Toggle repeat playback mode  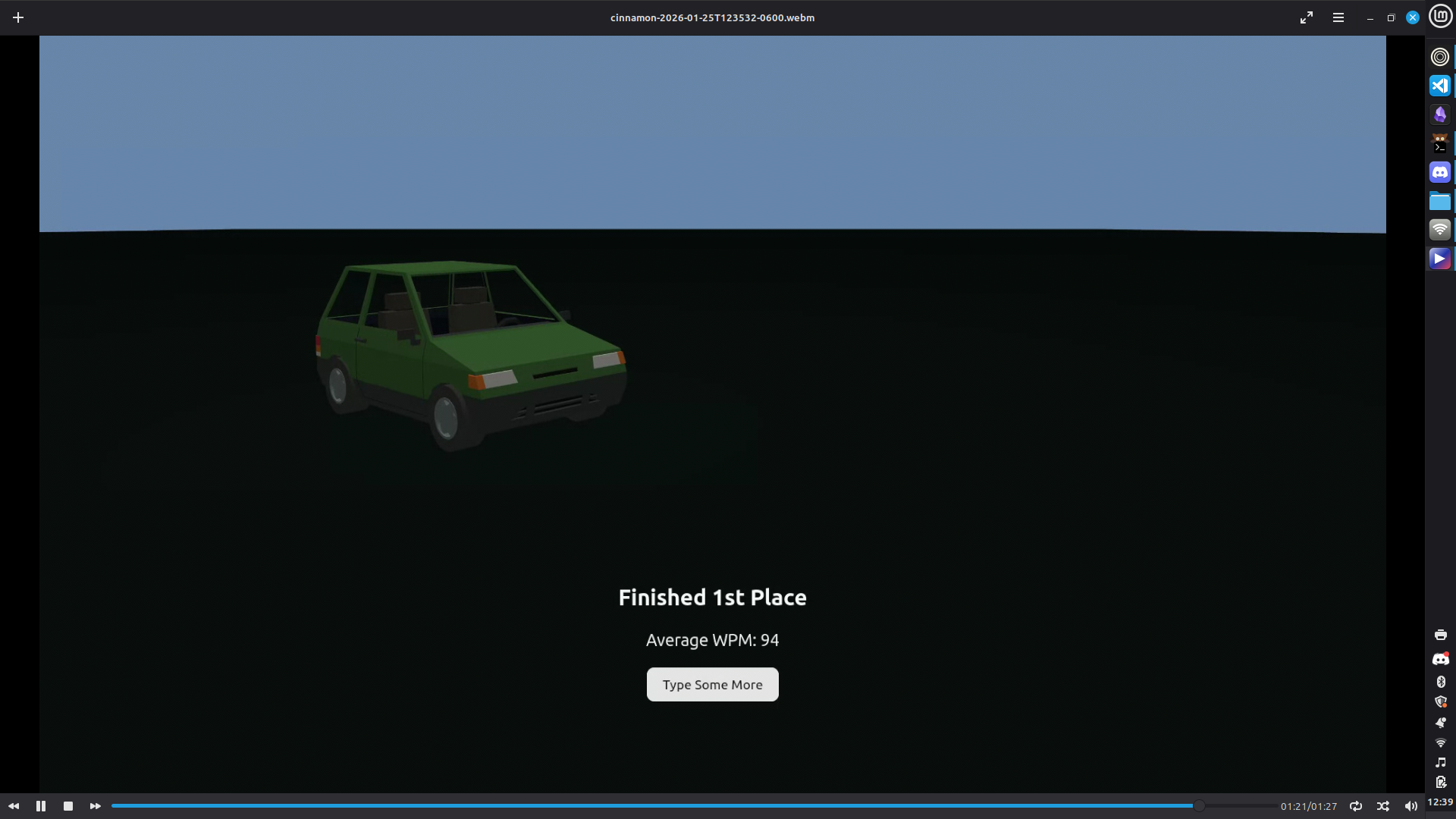coord(1356,806)
